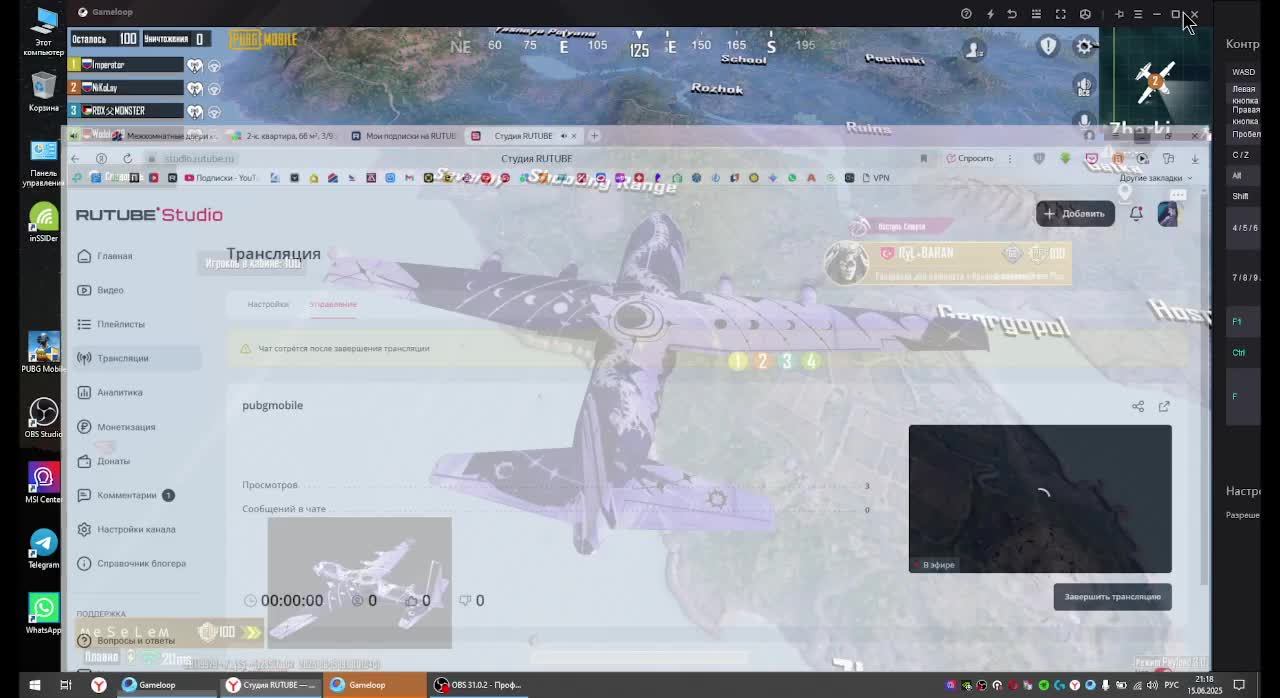The image size is (1280, 698).
Task: Open the Yandex browser taskbar icon
Action: [99, 685]
